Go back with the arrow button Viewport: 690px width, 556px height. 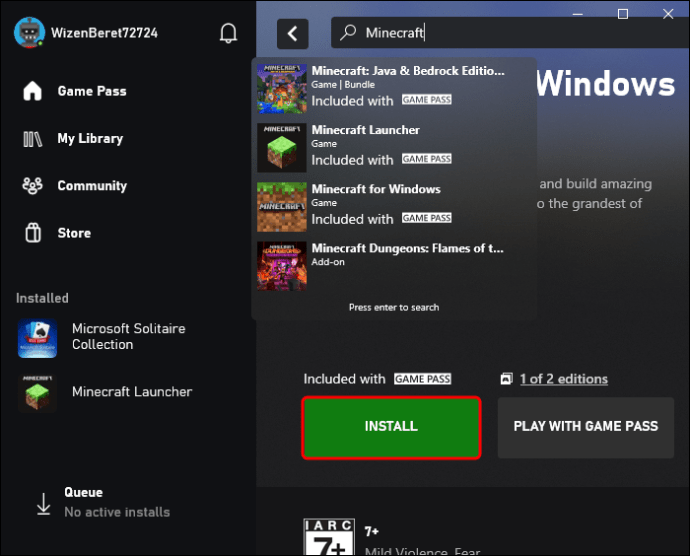click(x=293, y=34)
